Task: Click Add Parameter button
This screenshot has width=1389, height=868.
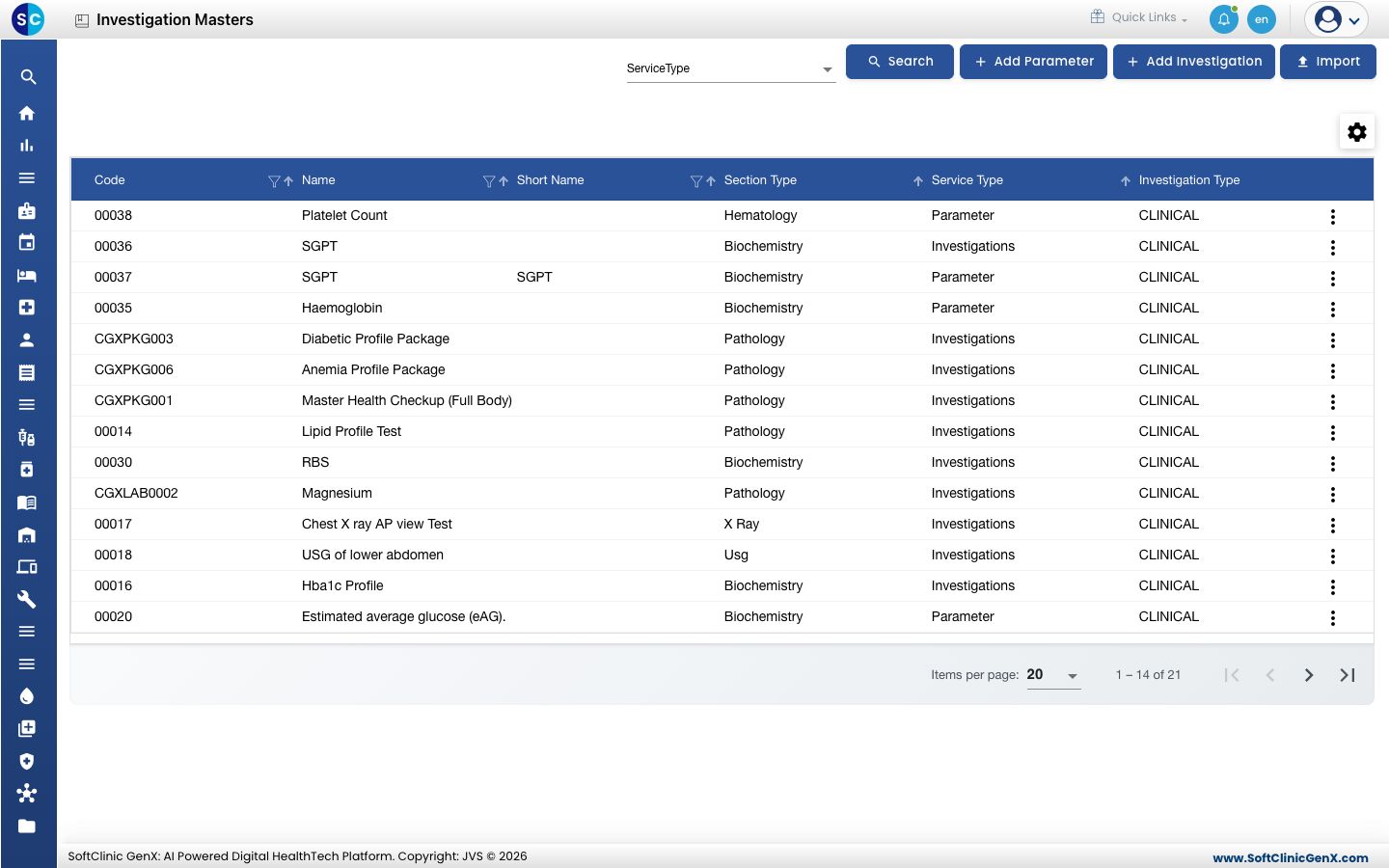Action: tap(1033, 62)
